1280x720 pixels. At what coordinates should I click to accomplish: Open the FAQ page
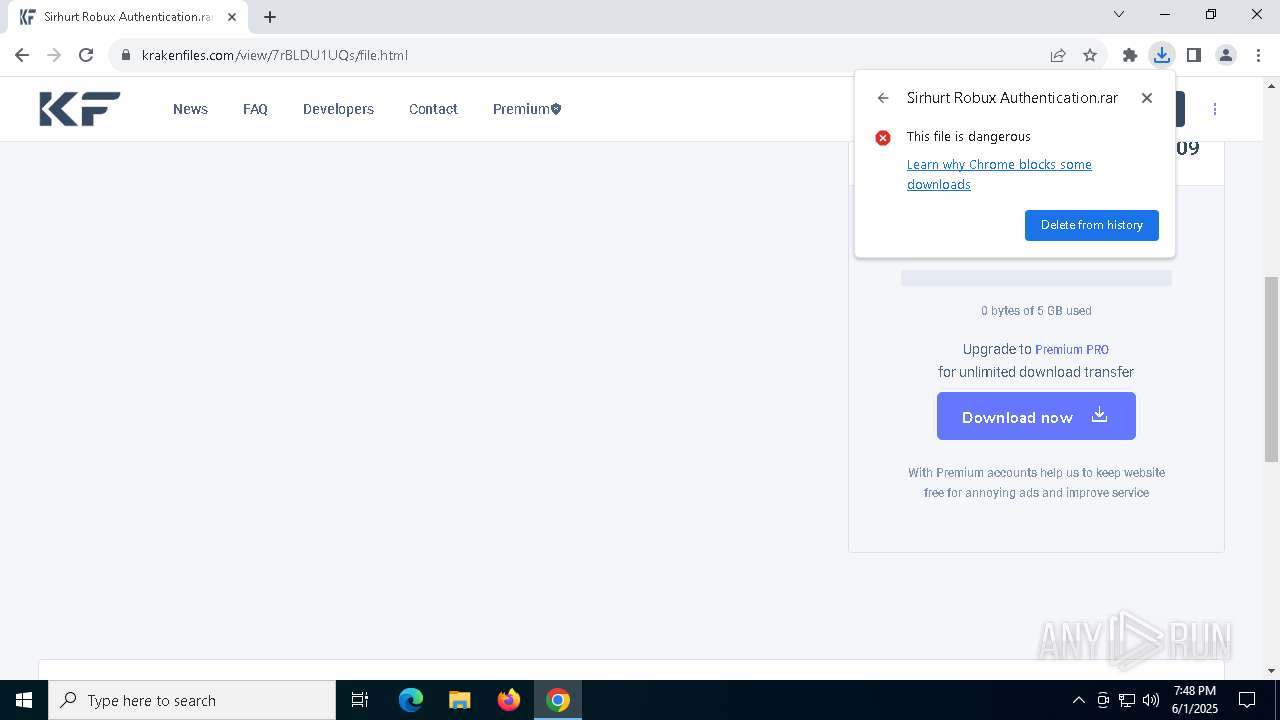(255, 109)
